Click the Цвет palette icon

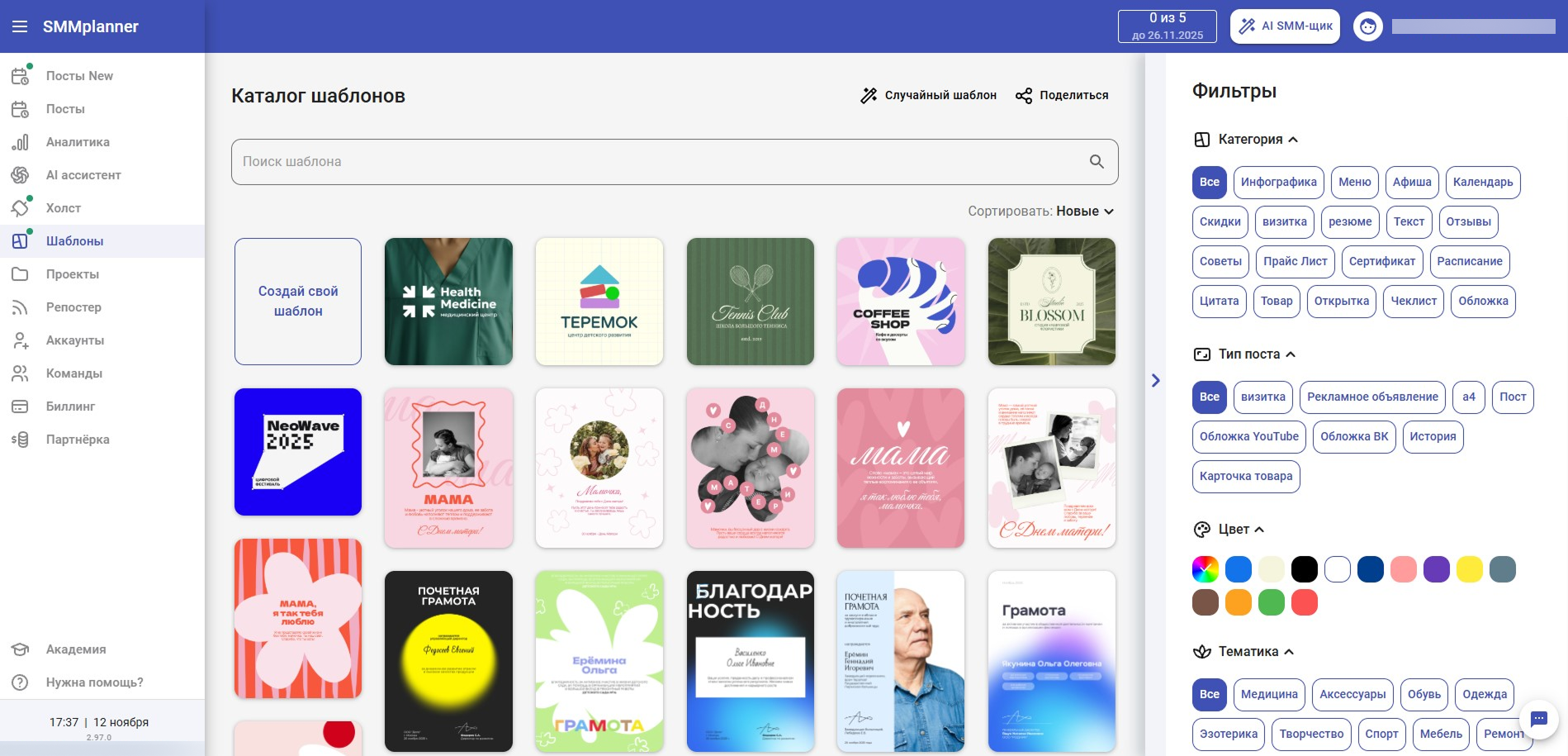pyautogui.click(x=1202, y=530)
